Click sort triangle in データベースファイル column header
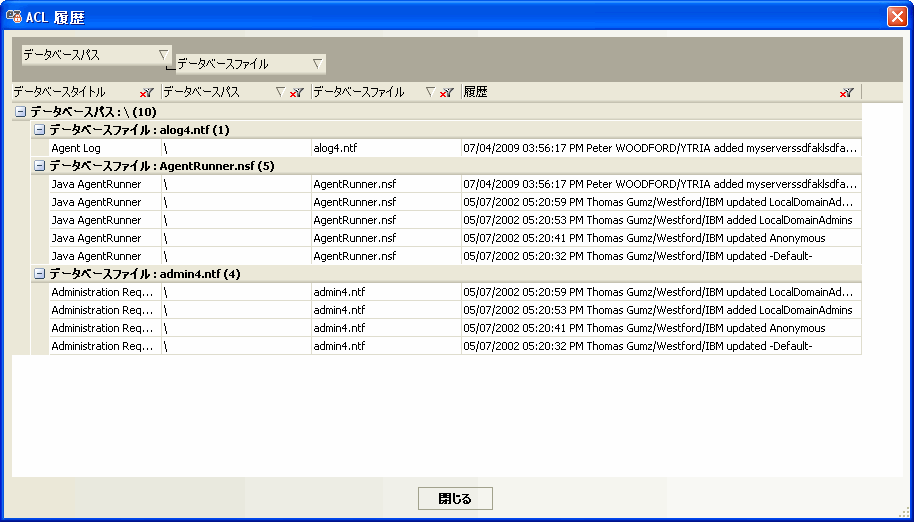Screen dimensions: 914x522 (430, 92)
